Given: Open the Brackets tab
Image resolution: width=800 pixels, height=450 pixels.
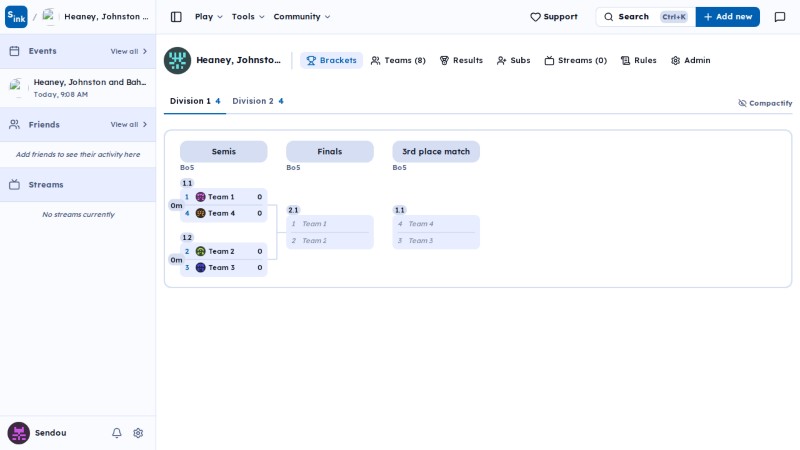Looking at the screenshot, I should click(331, 60).
